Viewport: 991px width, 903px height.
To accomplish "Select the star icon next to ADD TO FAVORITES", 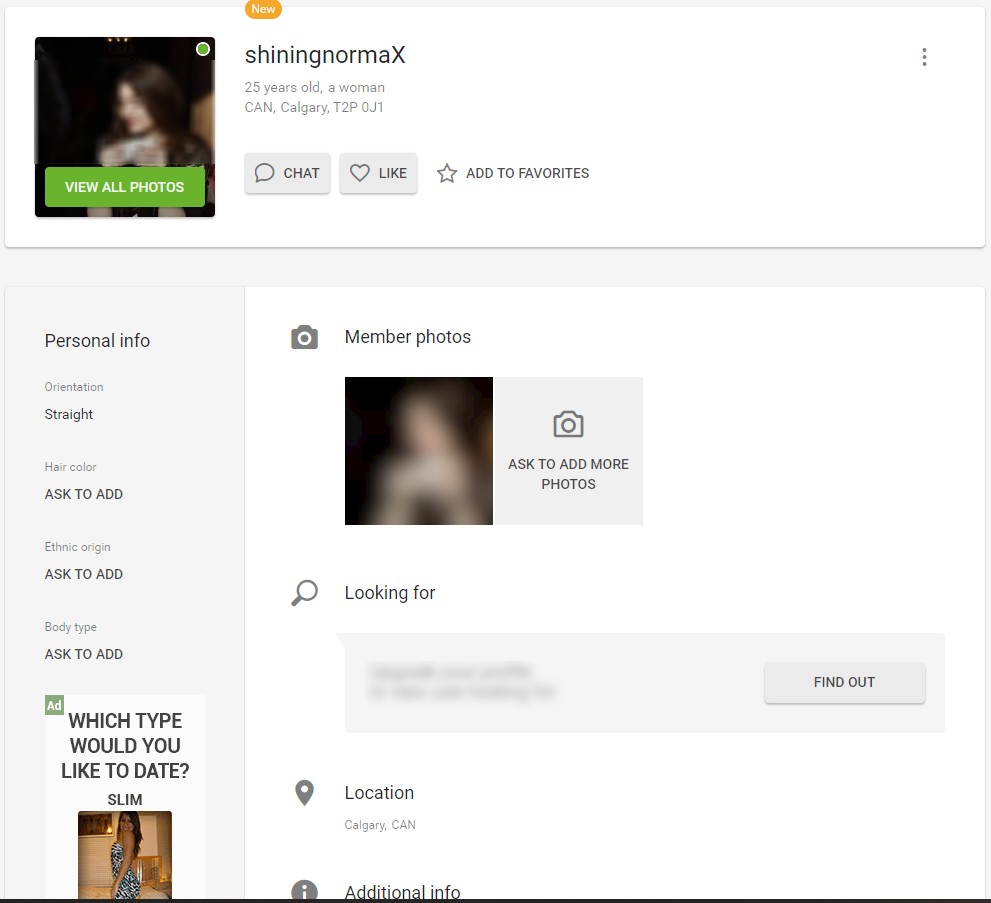I will click(x=446, y=173).
